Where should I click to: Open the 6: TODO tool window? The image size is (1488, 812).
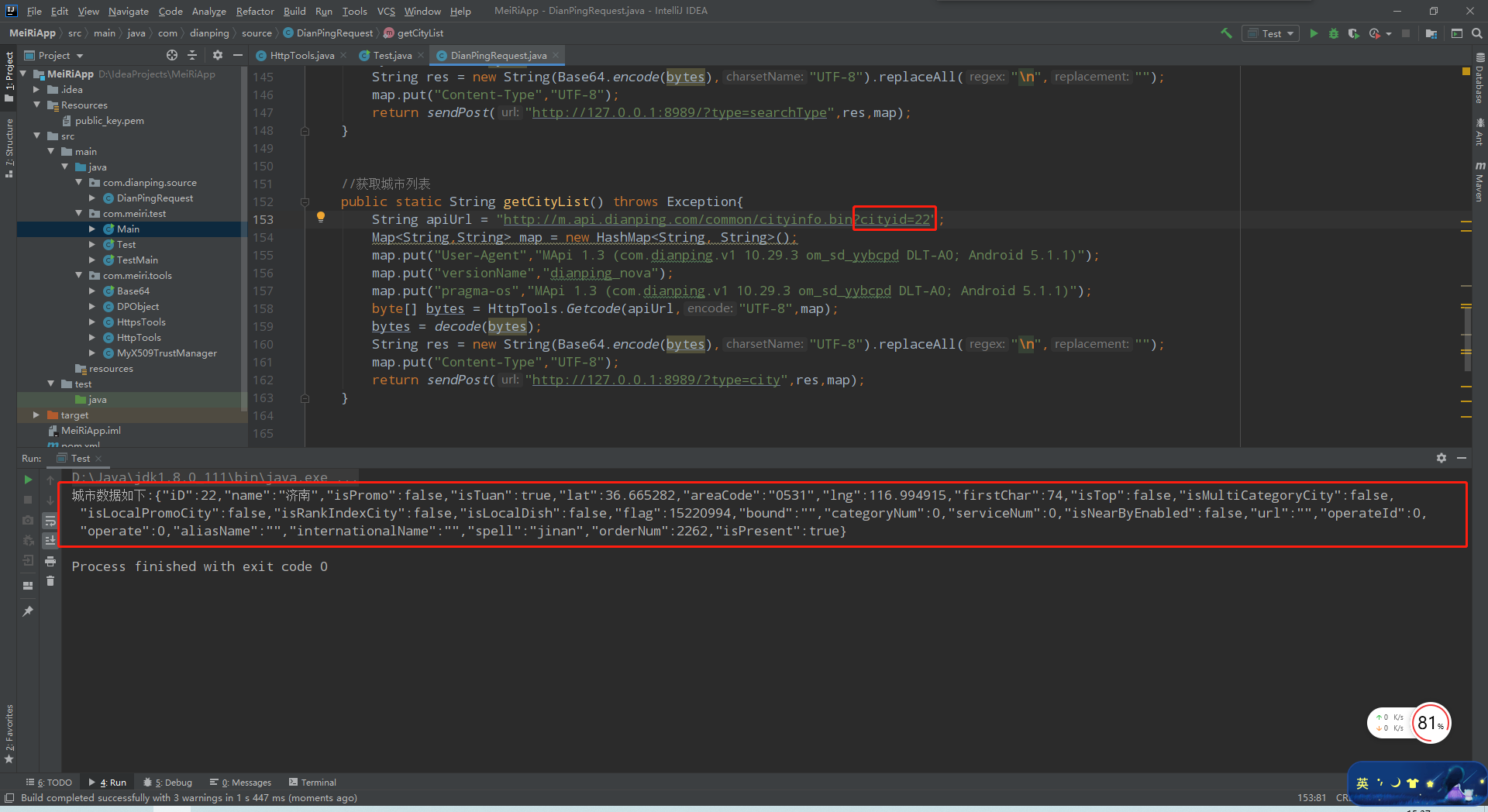[x=49, y=783]
